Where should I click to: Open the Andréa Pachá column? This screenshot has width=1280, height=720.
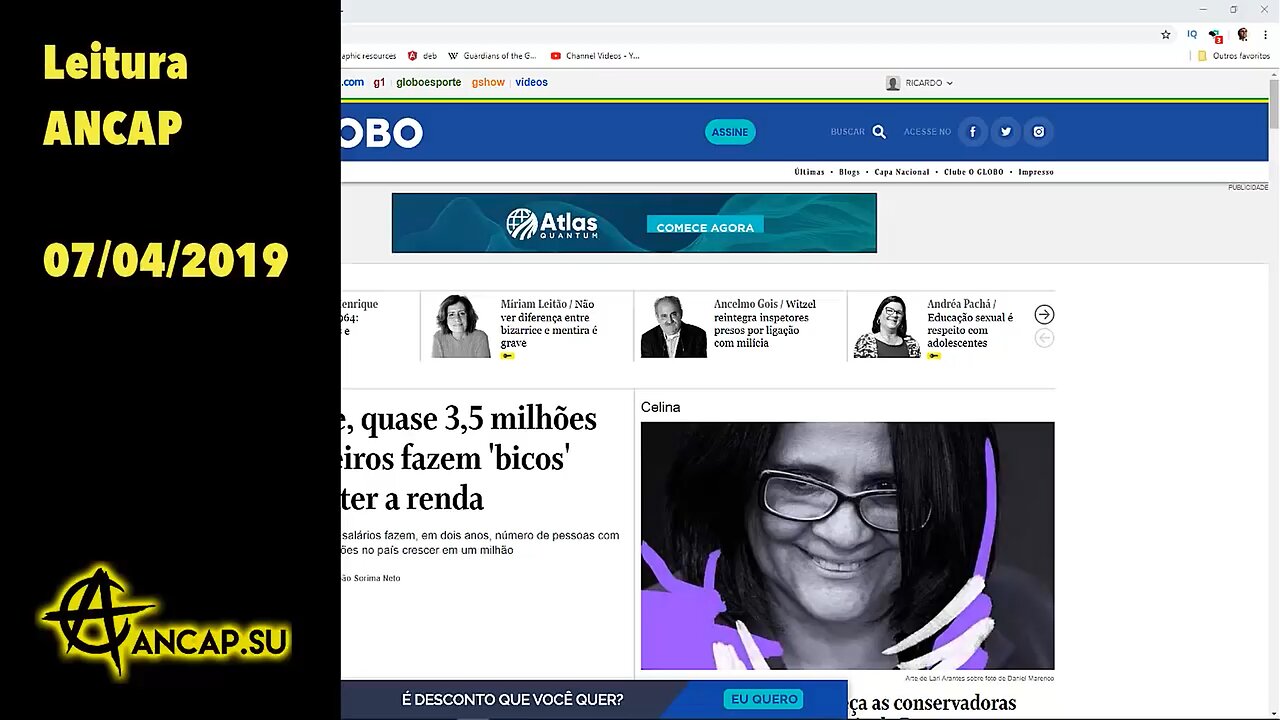click(970, 323)
